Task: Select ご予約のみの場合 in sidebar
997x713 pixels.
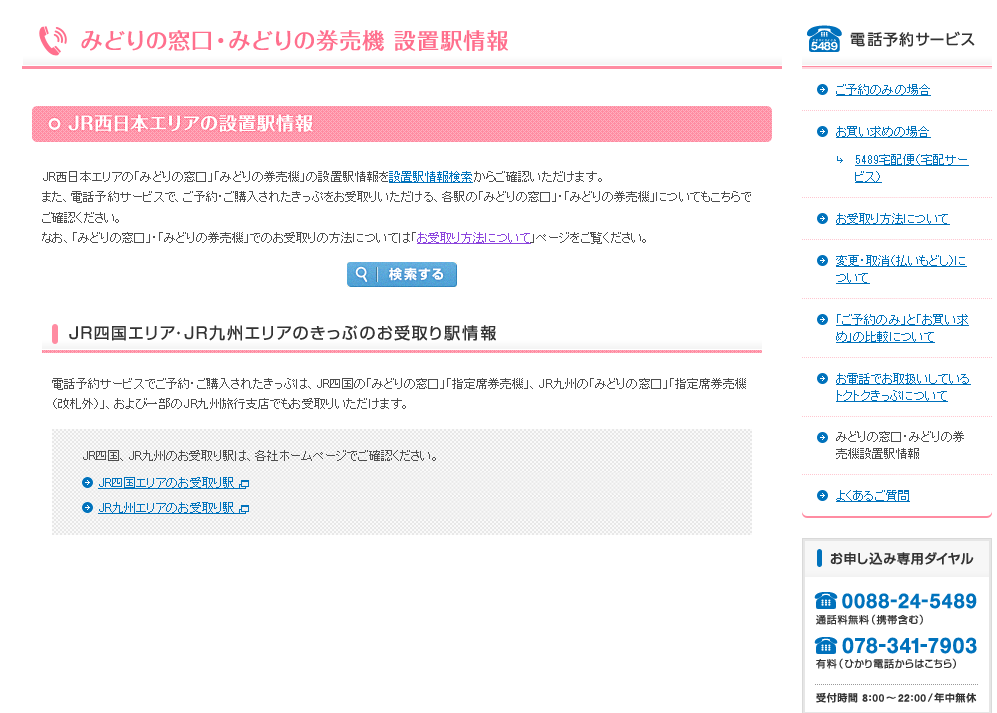Action: tap(883, 90)
